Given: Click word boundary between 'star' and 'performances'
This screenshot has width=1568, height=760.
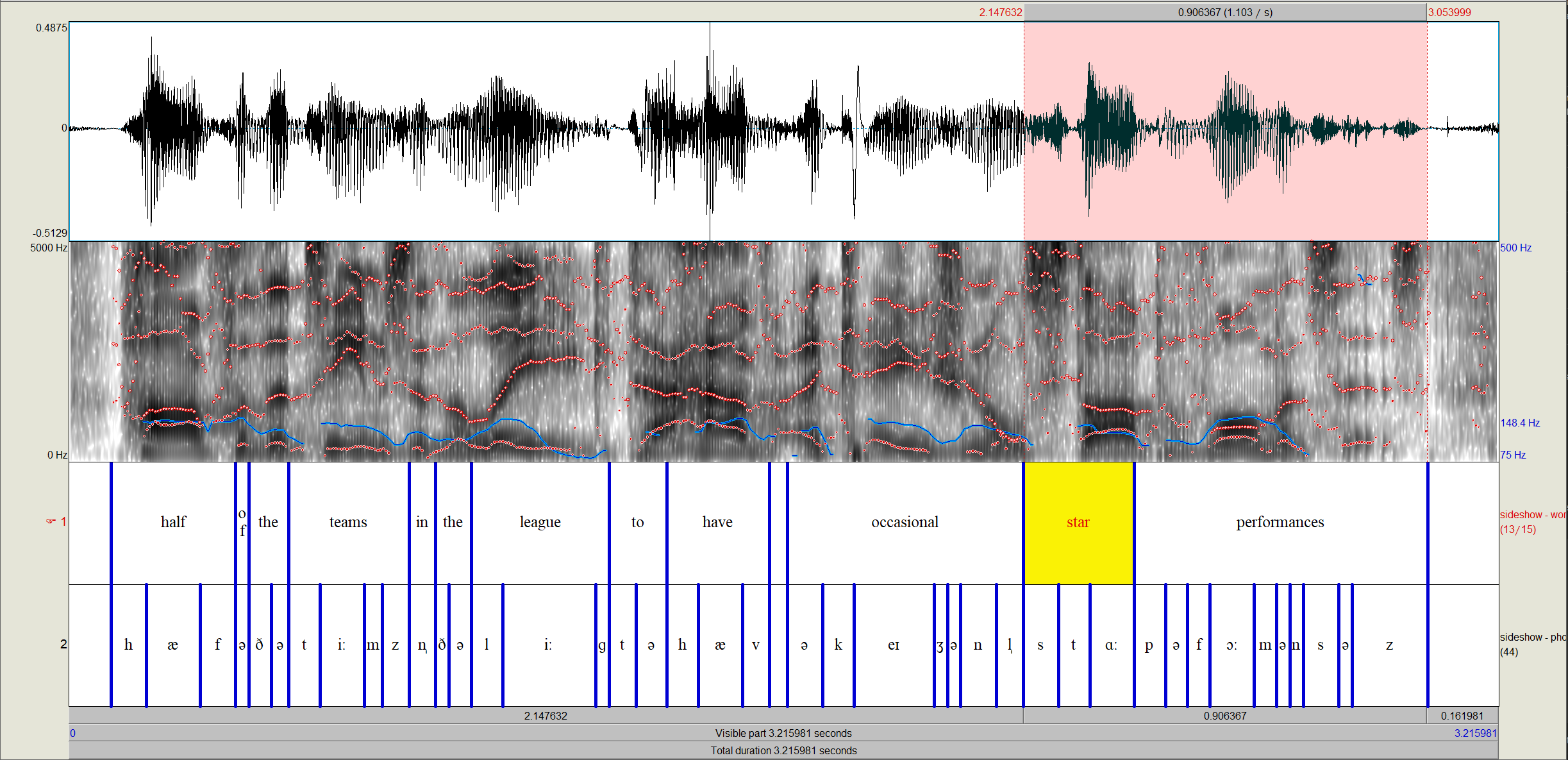Looking at the screenshot, I should (x=1135, y=523).
